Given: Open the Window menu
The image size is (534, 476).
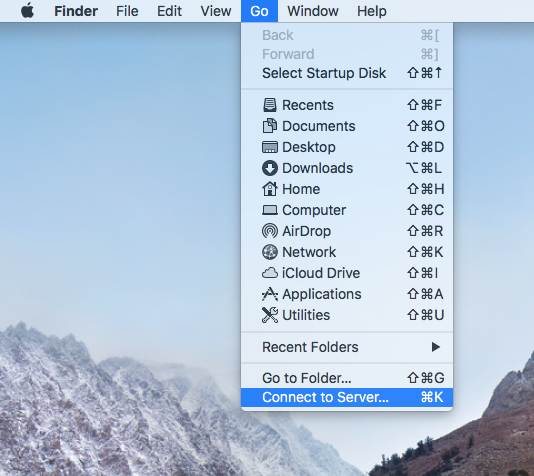Looking at the screenshot, I should [313, 11].
